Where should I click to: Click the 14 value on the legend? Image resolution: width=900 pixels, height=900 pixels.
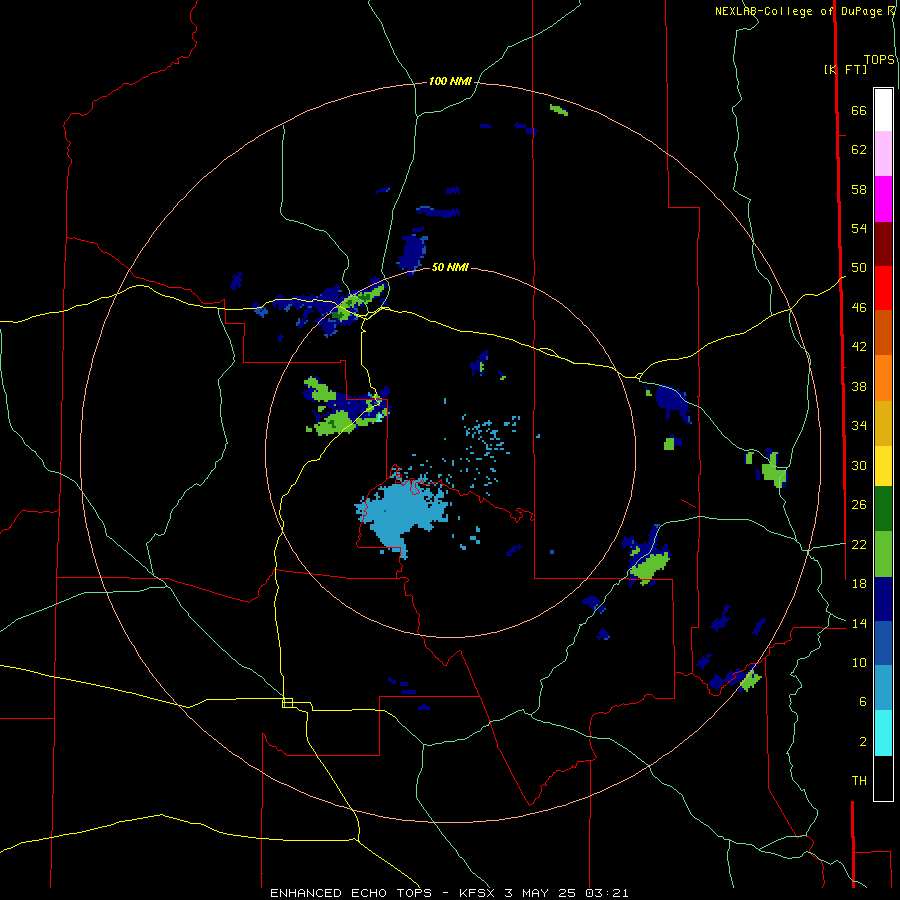pyautogui.click(x=859, y=623)
